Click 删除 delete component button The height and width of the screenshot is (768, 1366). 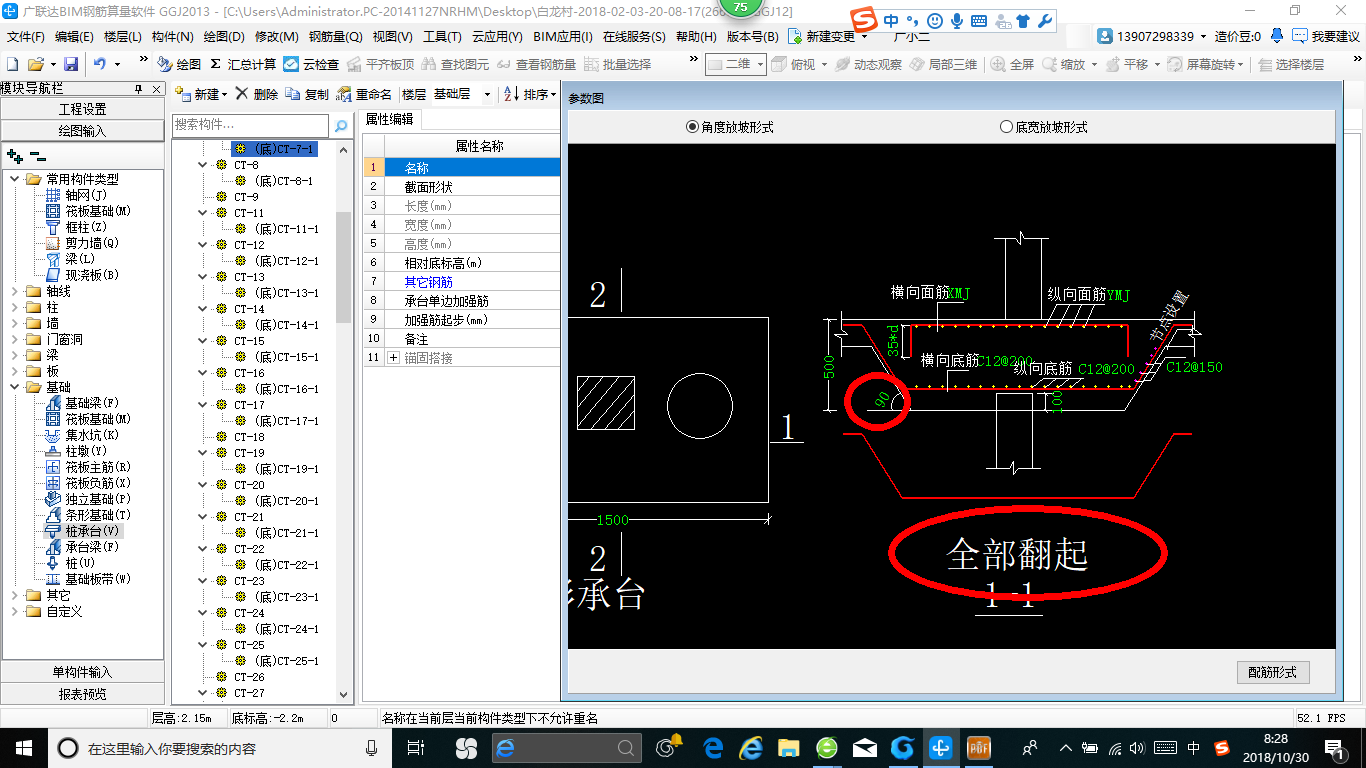257,94
